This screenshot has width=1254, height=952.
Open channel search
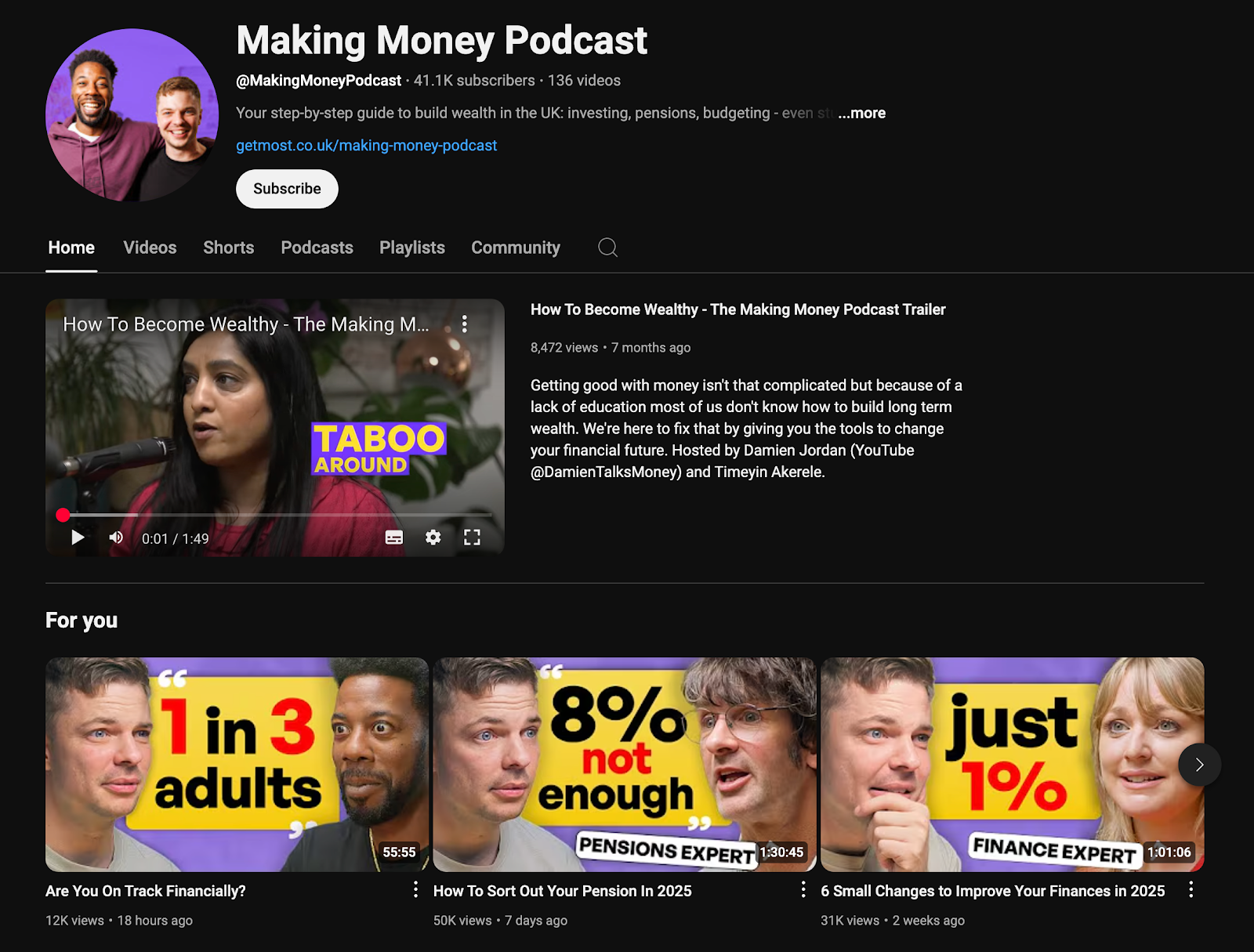(607, 248)
